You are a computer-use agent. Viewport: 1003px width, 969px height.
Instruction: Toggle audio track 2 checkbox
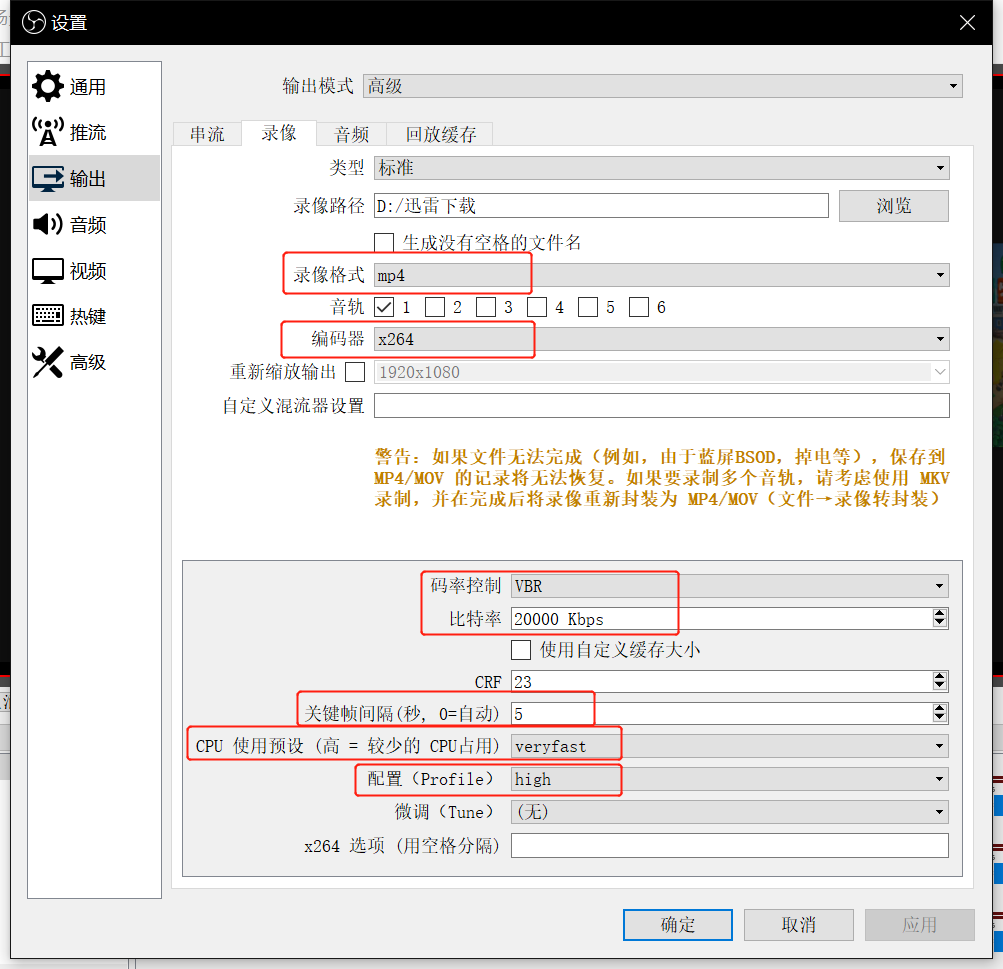434,307
